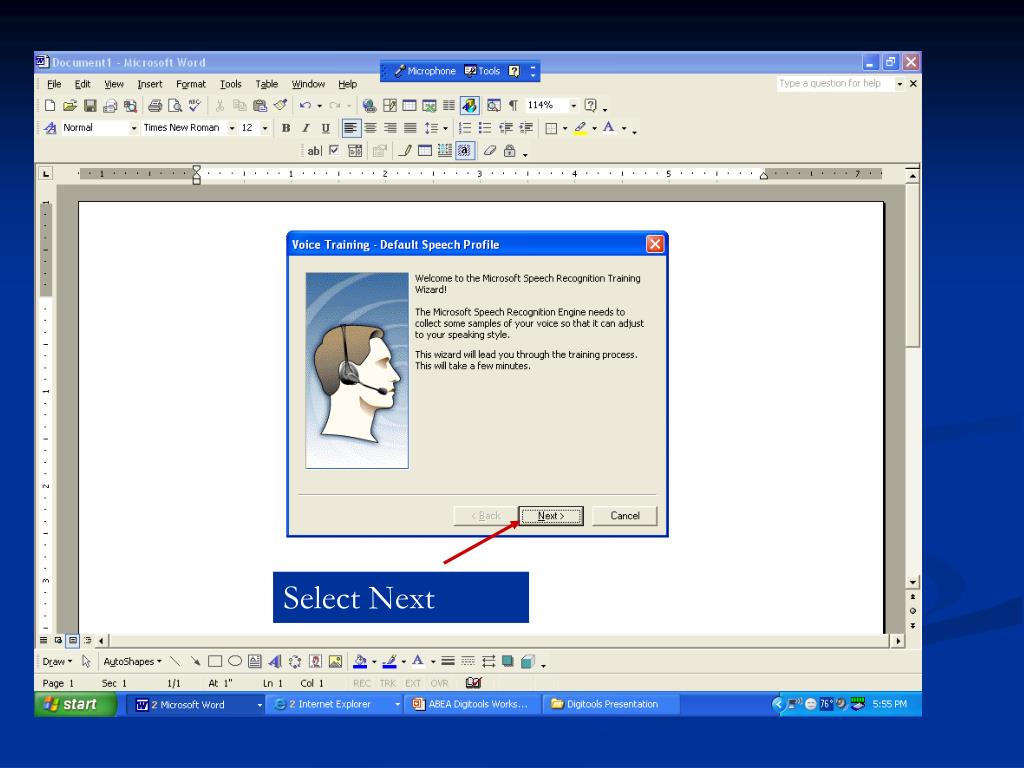Toggle Italic formatting
The width and height of the screenshot is (1024, 768).
306,128
